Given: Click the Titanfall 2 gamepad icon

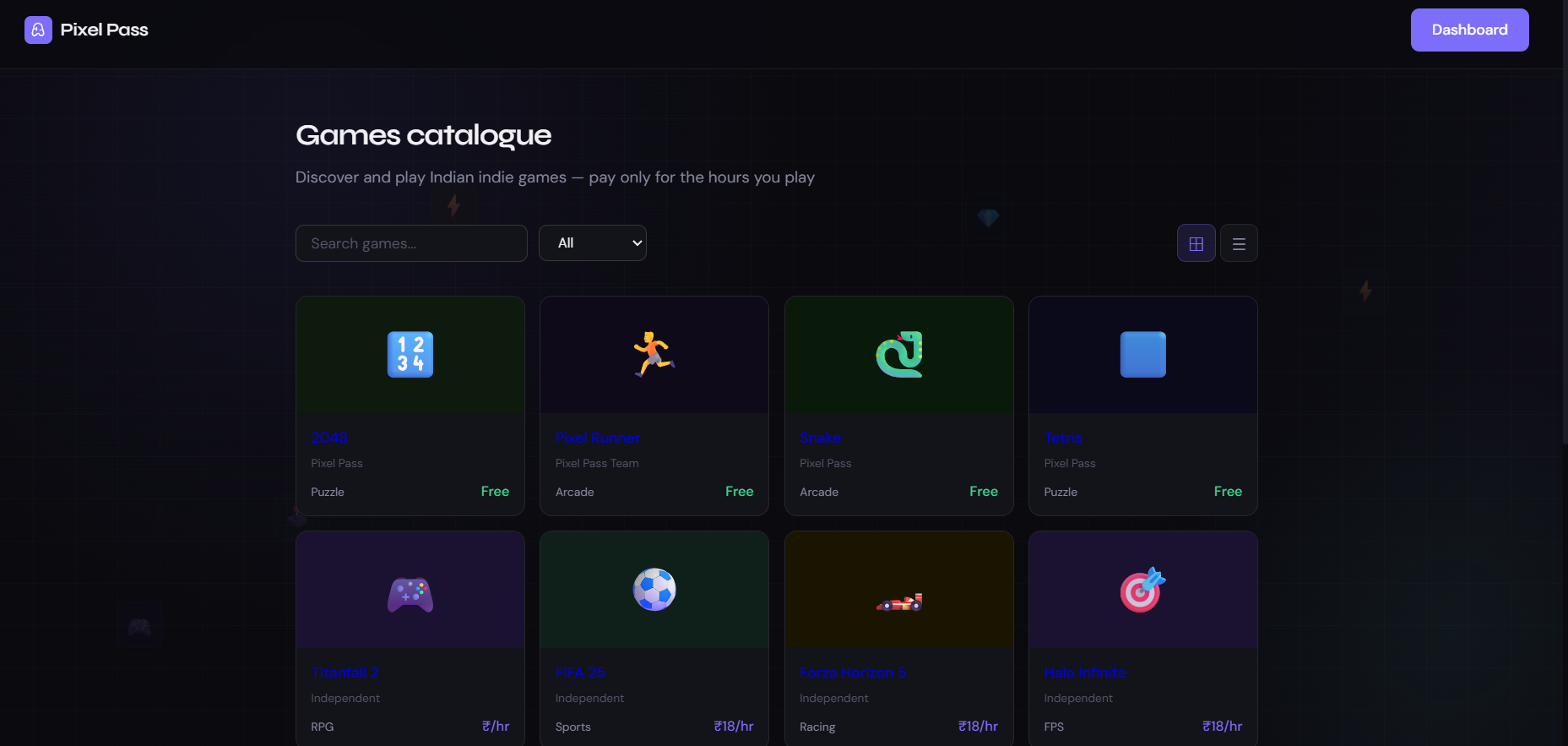Looking at the screenshot, I should point(410,595).
